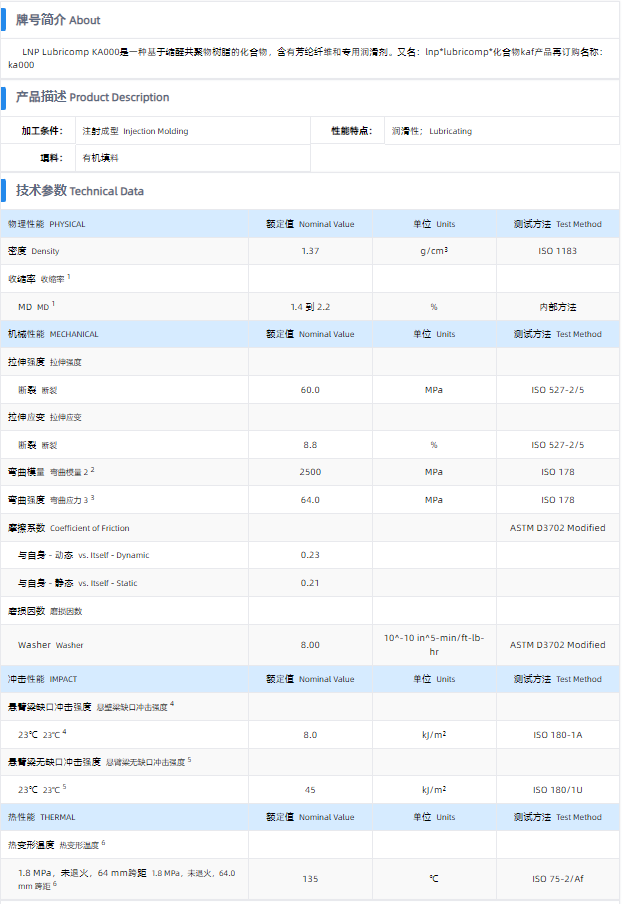Image resolution: width=622 pixels, height=904 pixels.
Task: Select the Itself - Dynamic friction value 0.23
Action: click(x=310, y=555)
